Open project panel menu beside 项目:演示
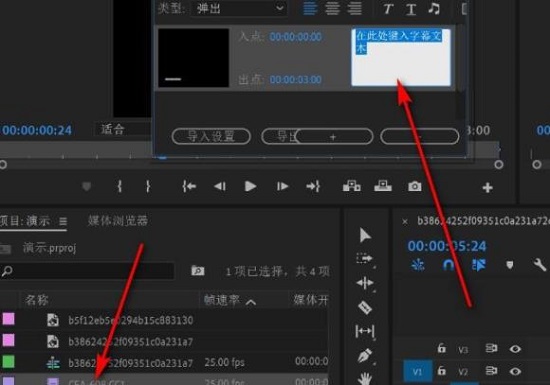 [63, 222]
